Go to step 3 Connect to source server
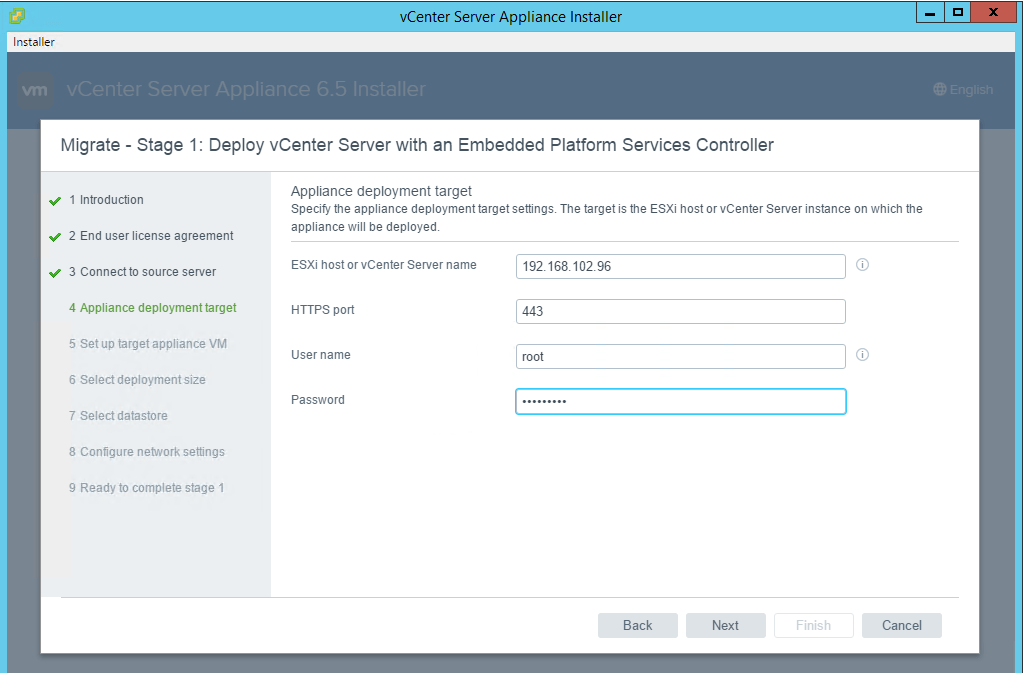 pos(142,271)
